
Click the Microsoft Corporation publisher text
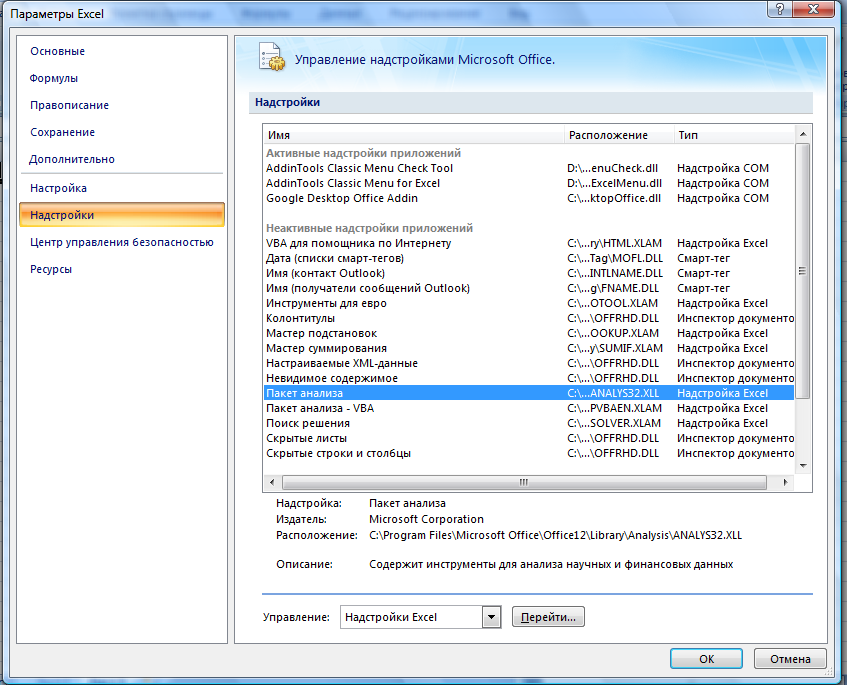pyautogui.click(x=426, y=519)
